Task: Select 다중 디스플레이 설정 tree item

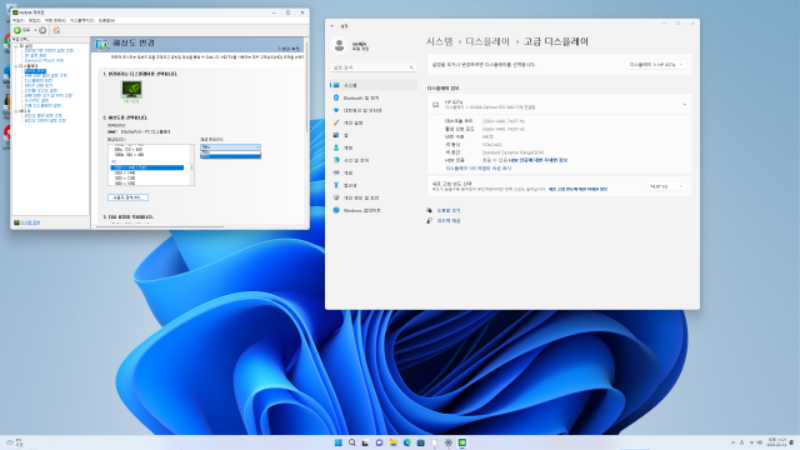Action: point(43,106)
